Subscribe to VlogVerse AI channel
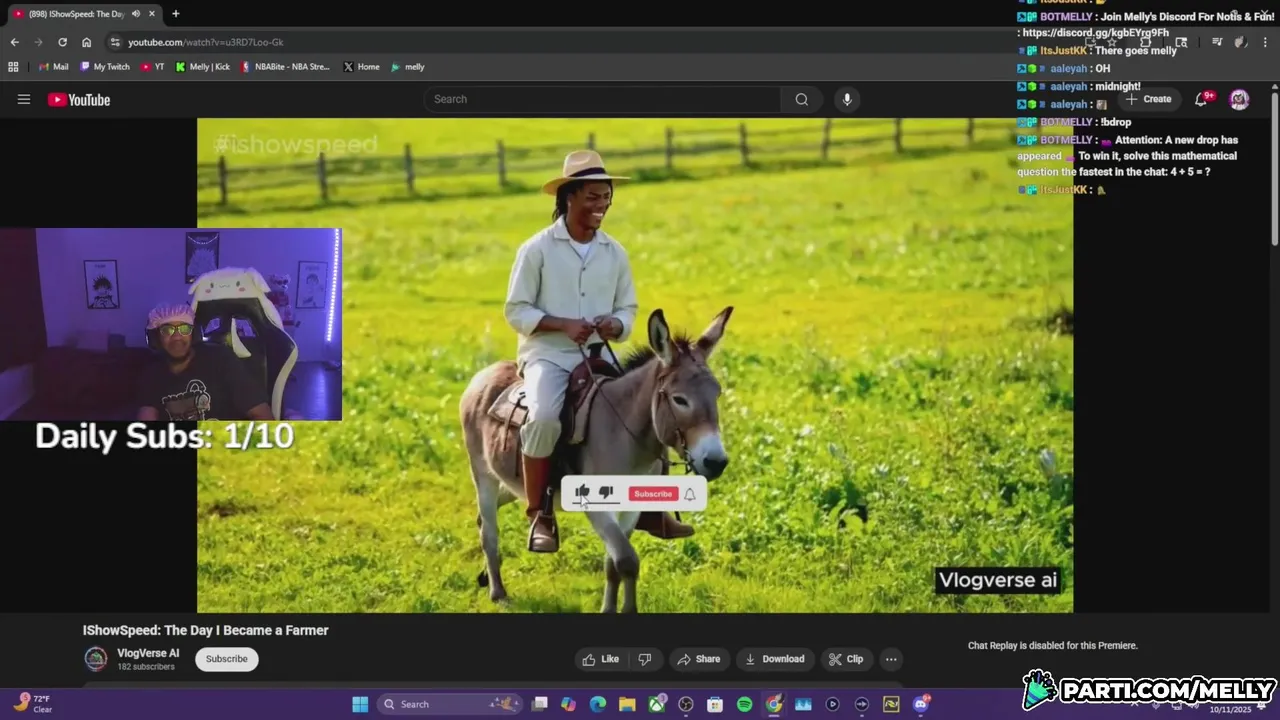The width and height of the screenshot is (1280, 720). 227,659
